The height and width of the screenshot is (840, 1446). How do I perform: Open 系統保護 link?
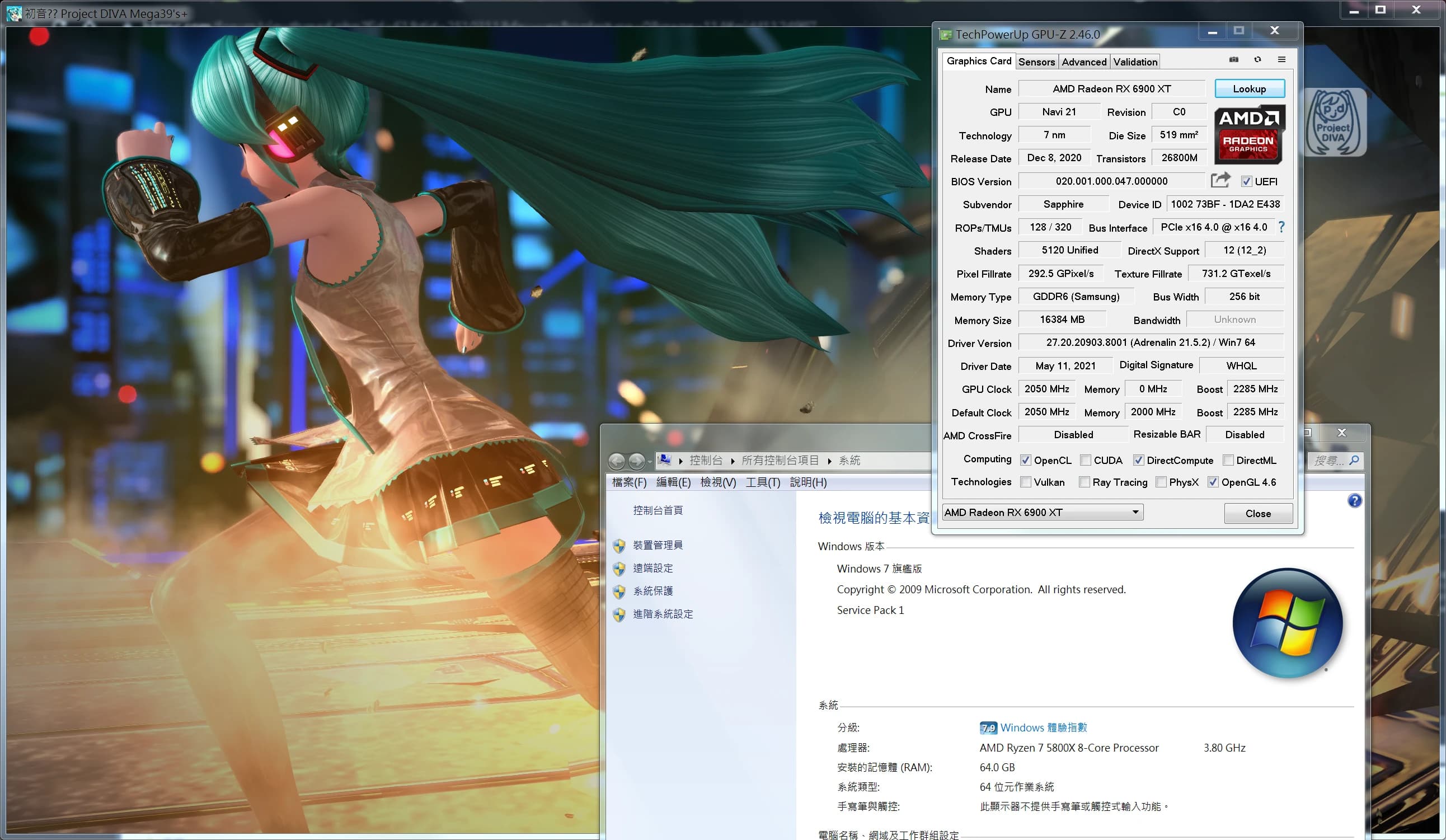(x=652, y=591)
